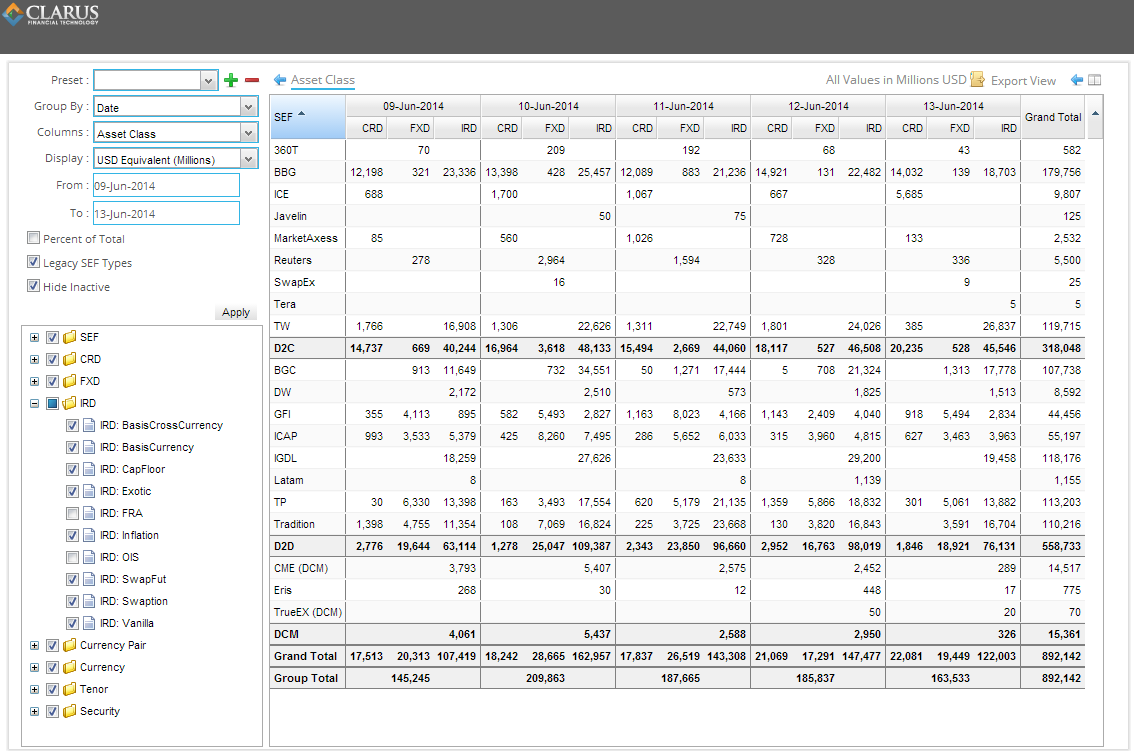Image resolution: width=1134 pixels, height=751 pixels.
Task: Click the ICAP row label
Action: [286, 436]
